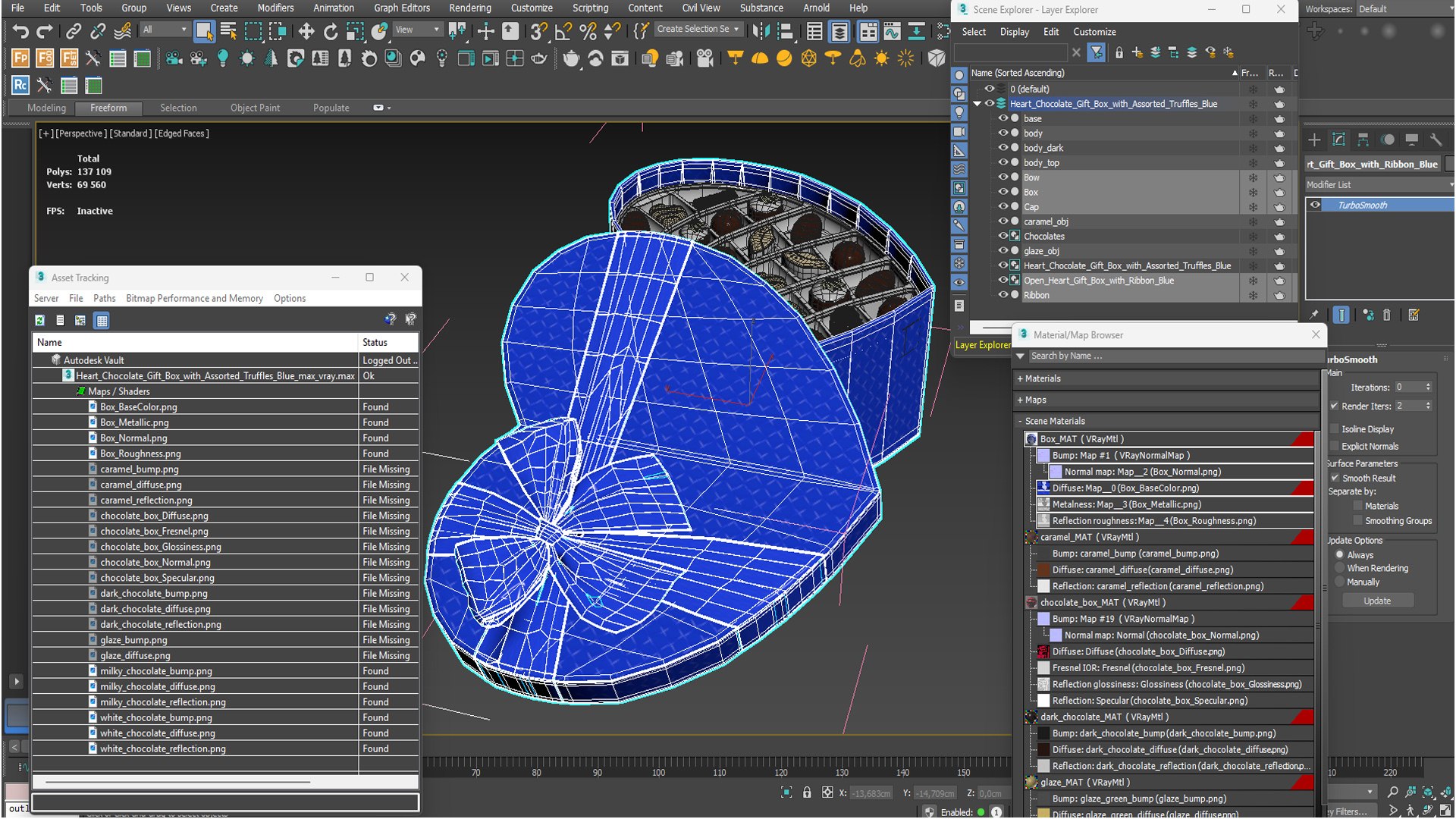Open the Rc plugin icon
The width and height of the screenshot is (1456, 819).
[20, 86]
